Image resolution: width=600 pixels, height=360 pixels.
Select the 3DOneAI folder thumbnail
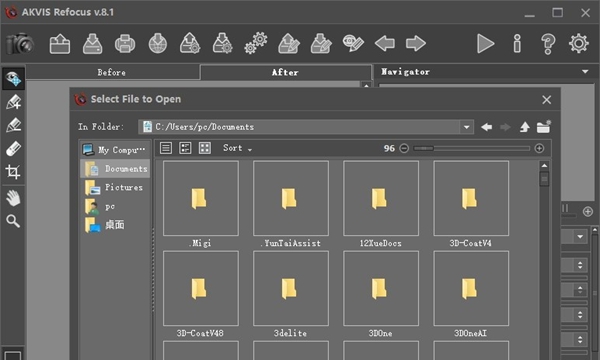471,288
